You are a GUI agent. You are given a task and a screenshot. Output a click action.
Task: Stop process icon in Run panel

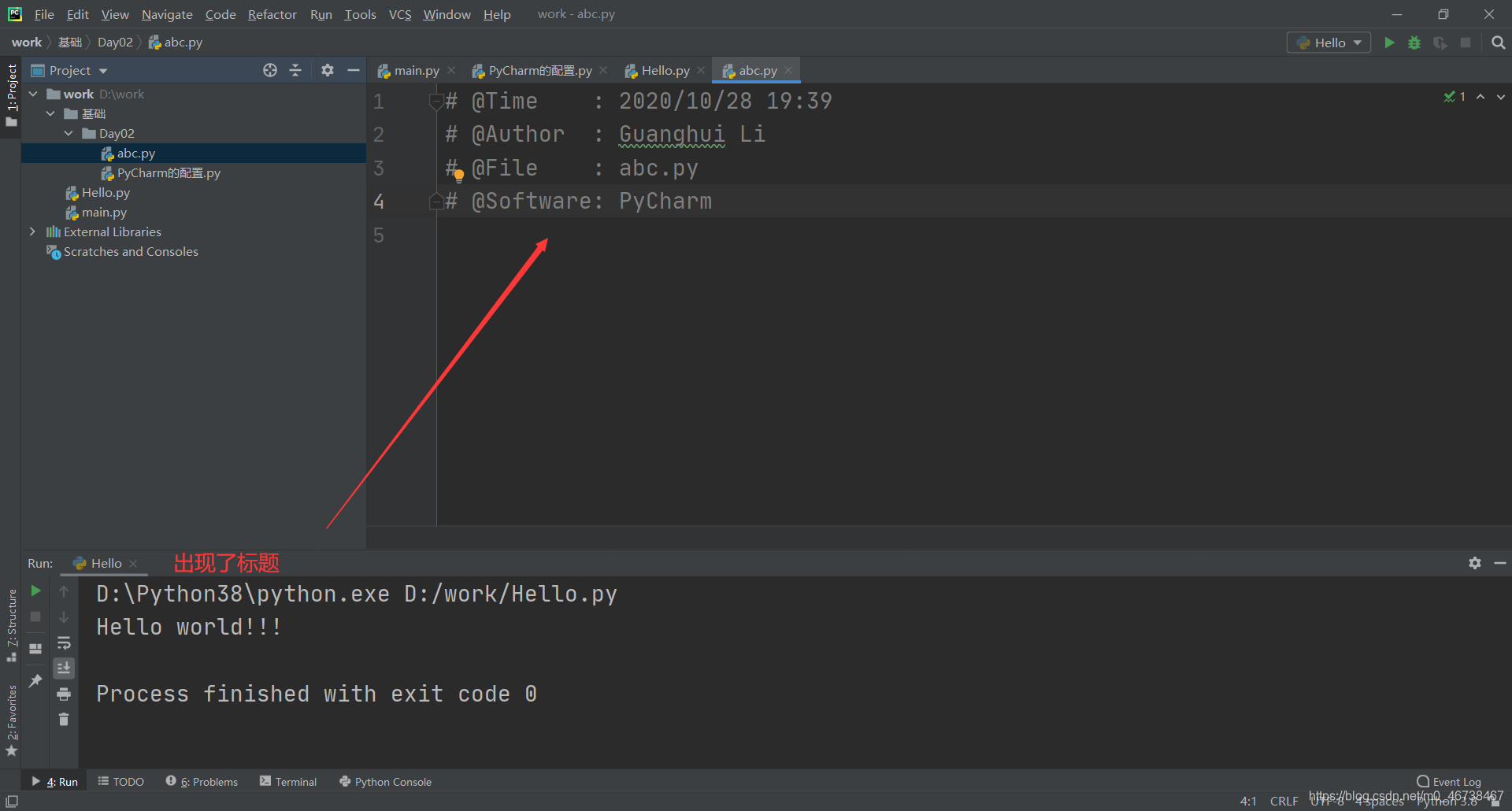(x=35, y=617)
